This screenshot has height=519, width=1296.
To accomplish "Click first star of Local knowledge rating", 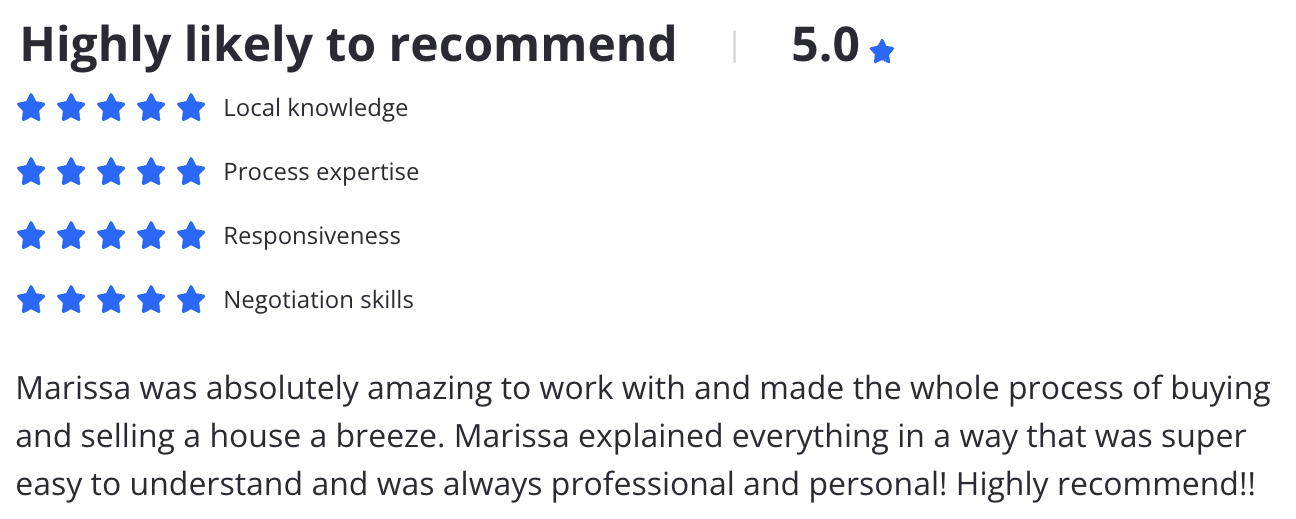I will point(31,107).
